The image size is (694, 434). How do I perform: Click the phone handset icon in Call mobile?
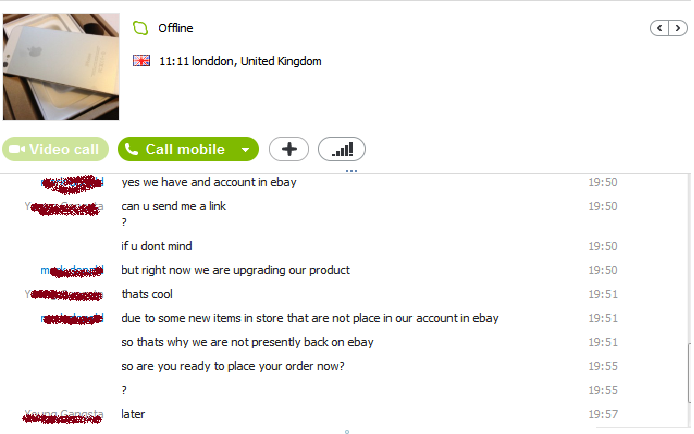(x=131, y=149)
